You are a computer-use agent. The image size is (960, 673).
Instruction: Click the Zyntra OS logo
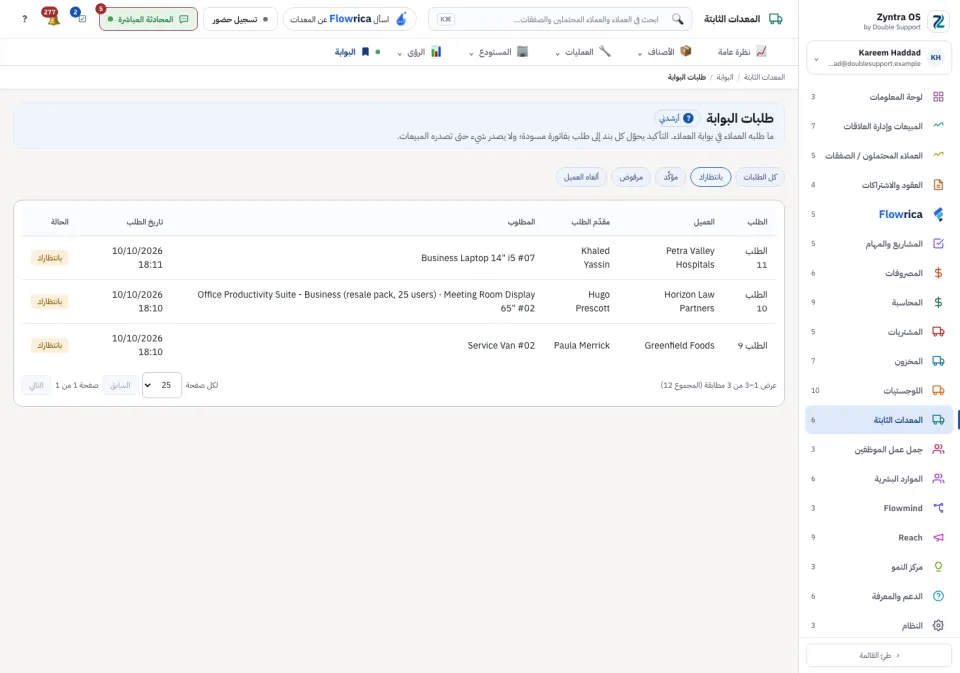click(x=938, y=21)
